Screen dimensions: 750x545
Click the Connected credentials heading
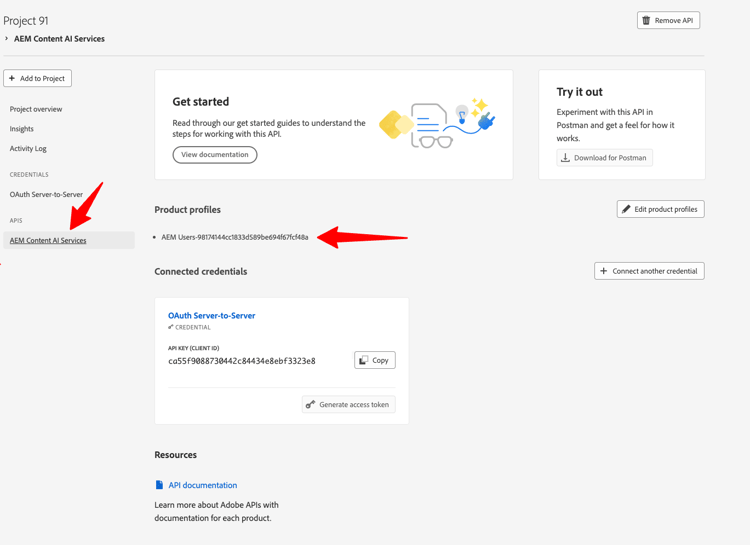coord(201,271)
